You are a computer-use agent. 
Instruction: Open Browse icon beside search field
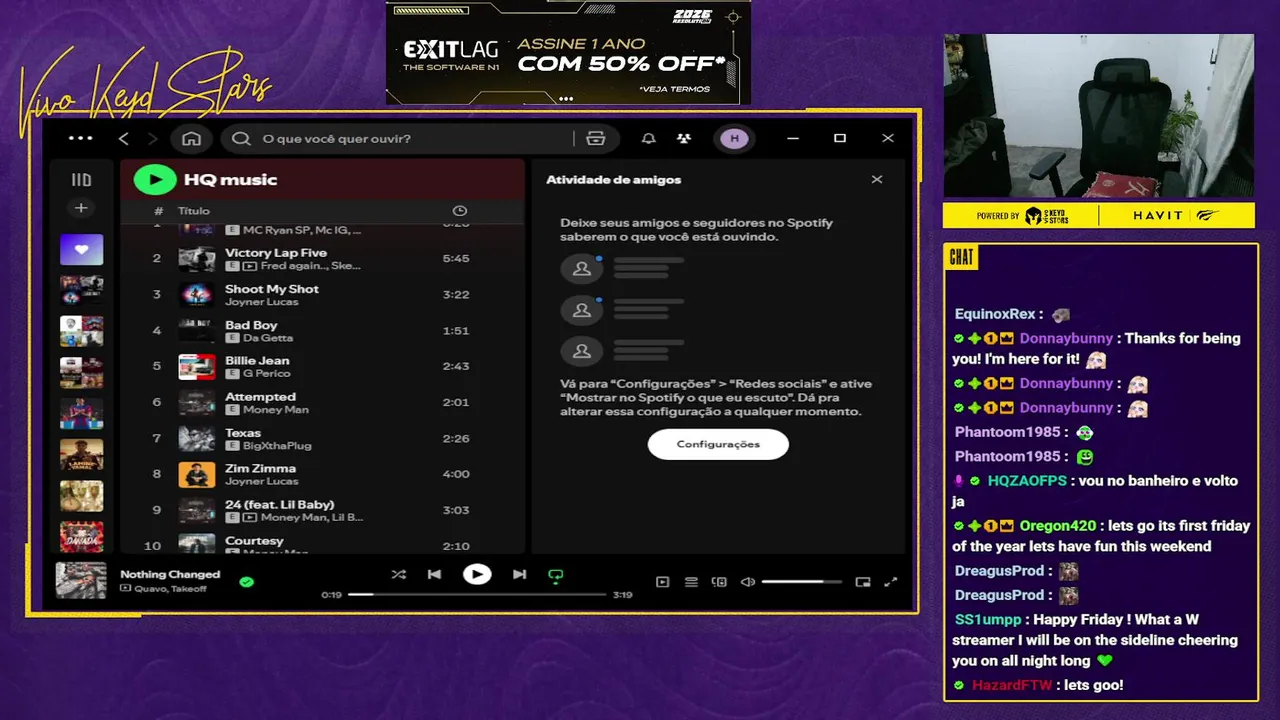coord(596,138)
